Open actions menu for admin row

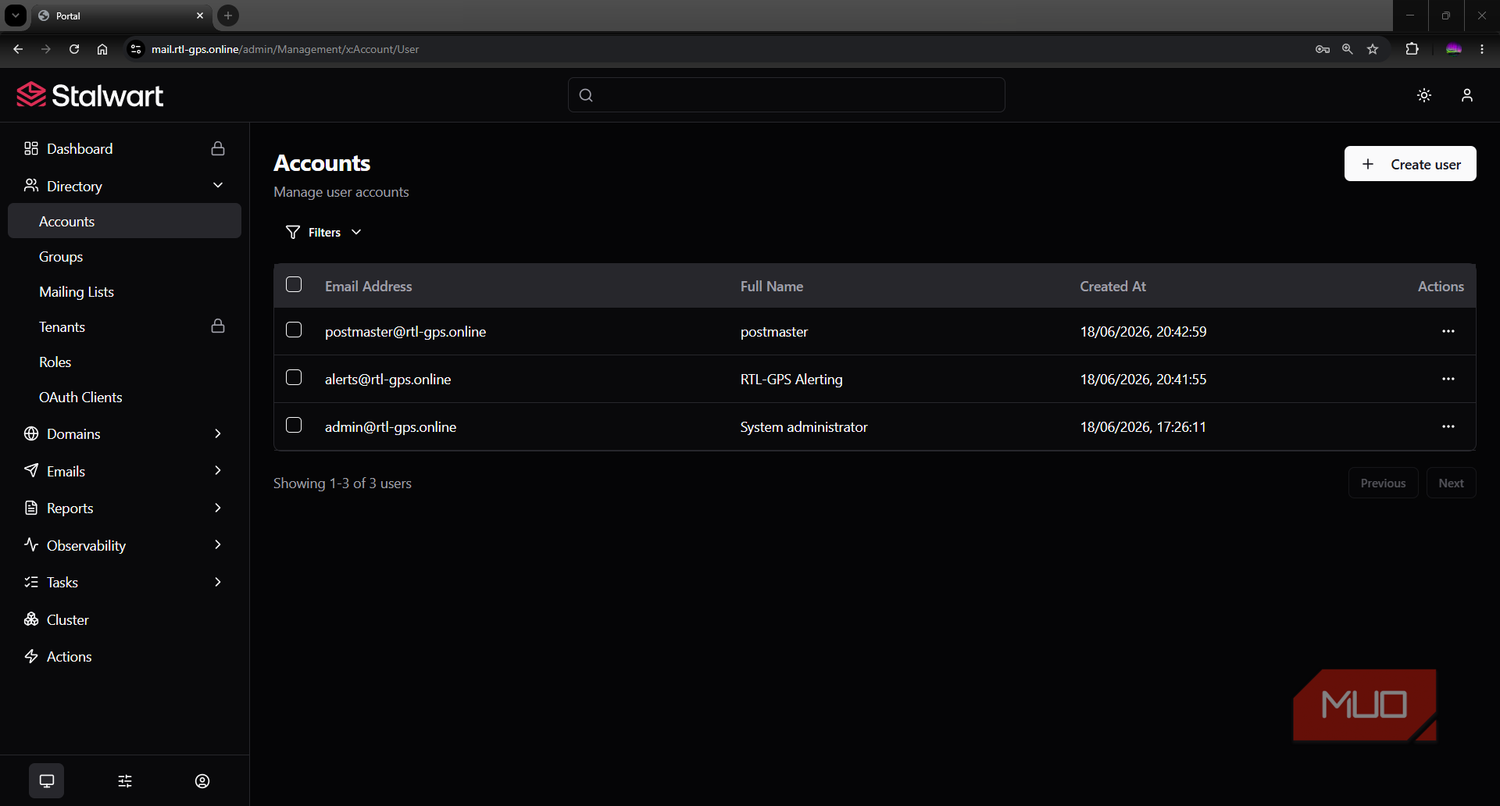(1448, 427)
